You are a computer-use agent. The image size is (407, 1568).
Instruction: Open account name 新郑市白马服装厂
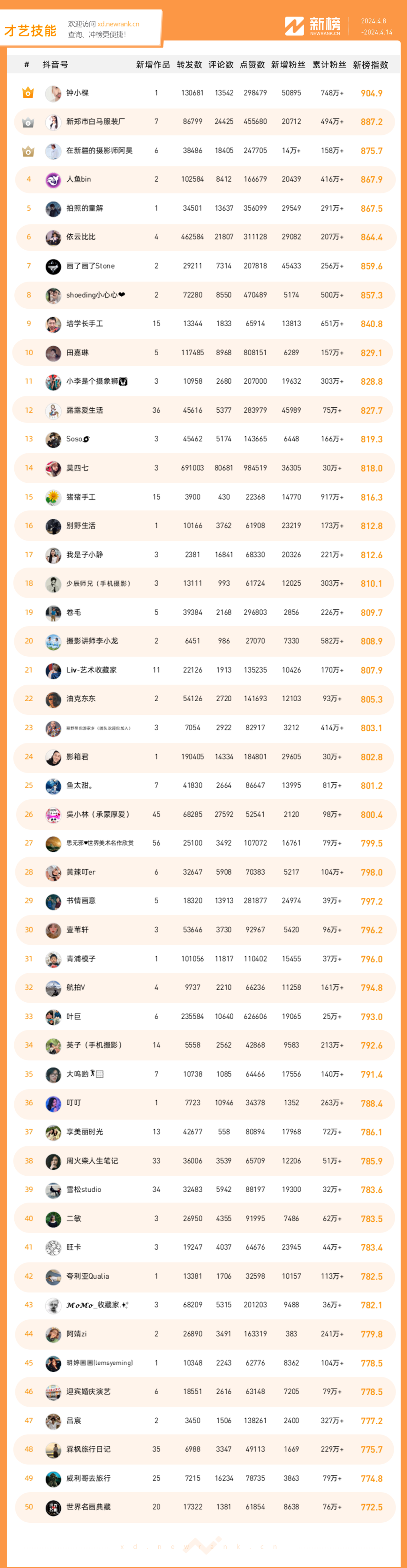coord(95,122)
